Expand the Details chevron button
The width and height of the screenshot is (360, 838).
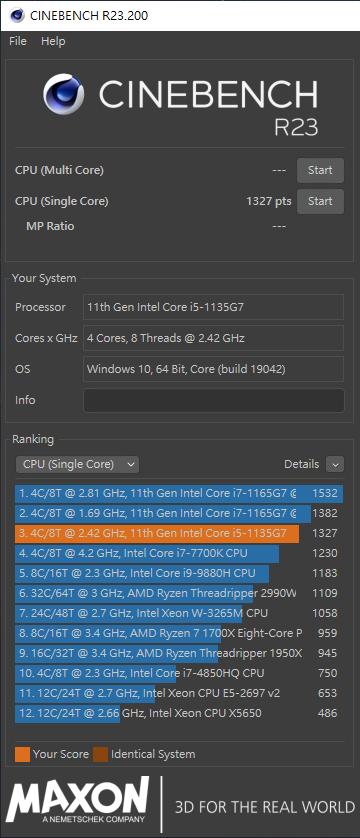pyautogui.click(x=335, y=464)
